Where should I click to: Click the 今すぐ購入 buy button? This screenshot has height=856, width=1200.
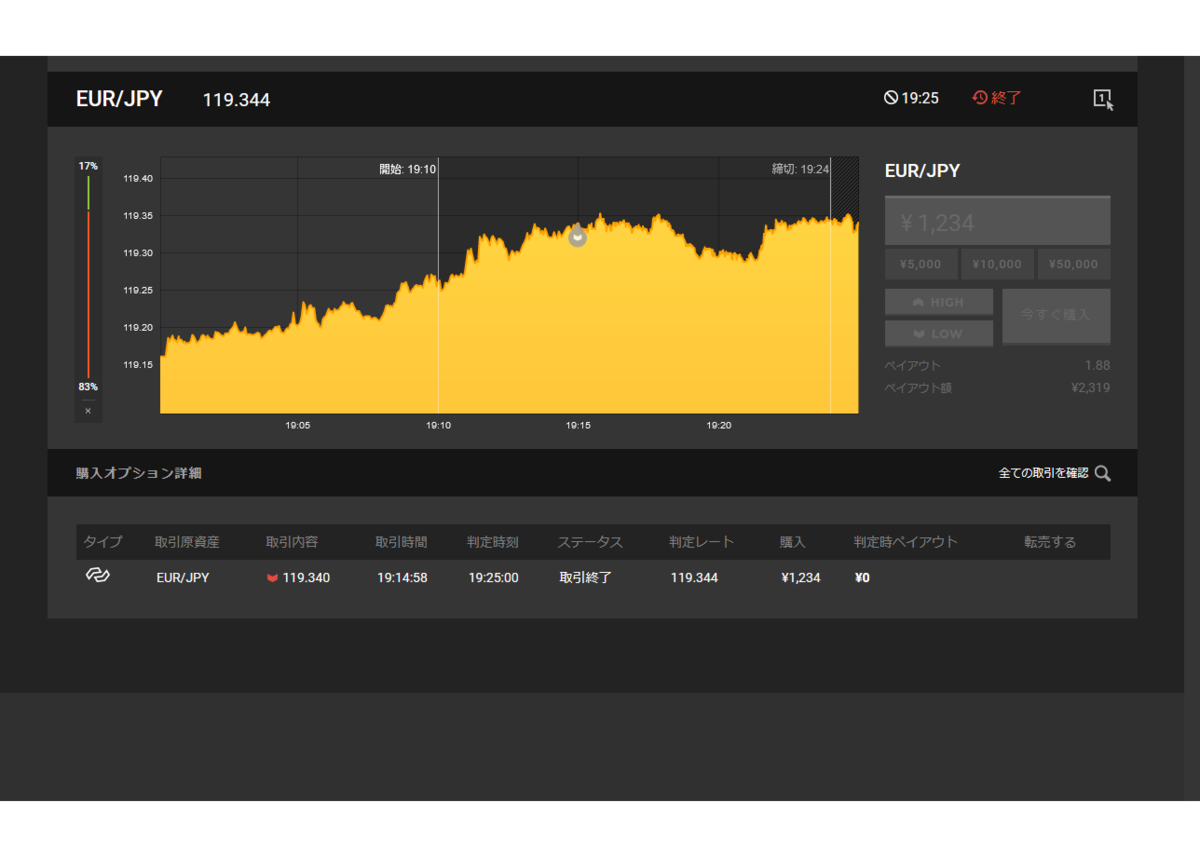pos(1056,315)
